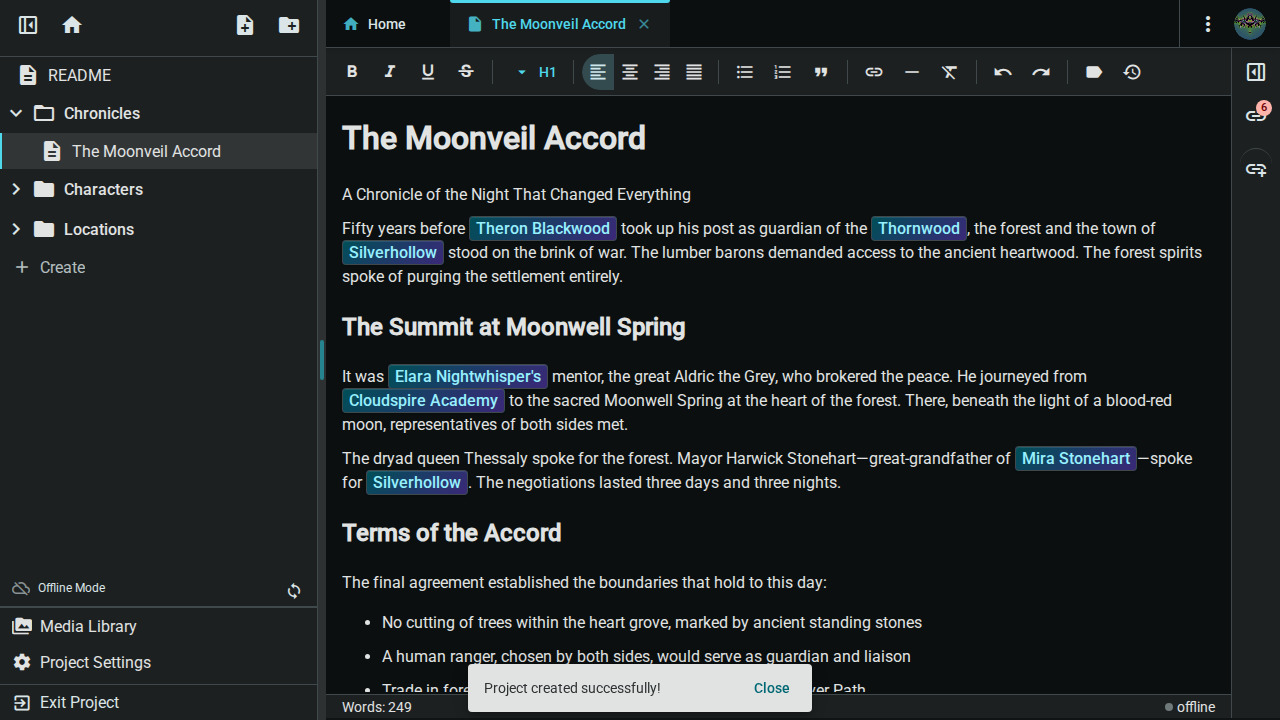Open the three-dot overflow menu
Viewport: 1280px width, 720px height.
coord(1207,23)
